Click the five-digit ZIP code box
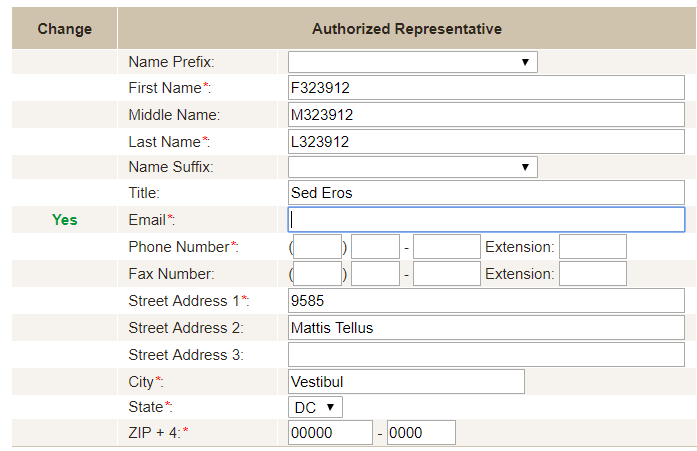 [330, 433]
